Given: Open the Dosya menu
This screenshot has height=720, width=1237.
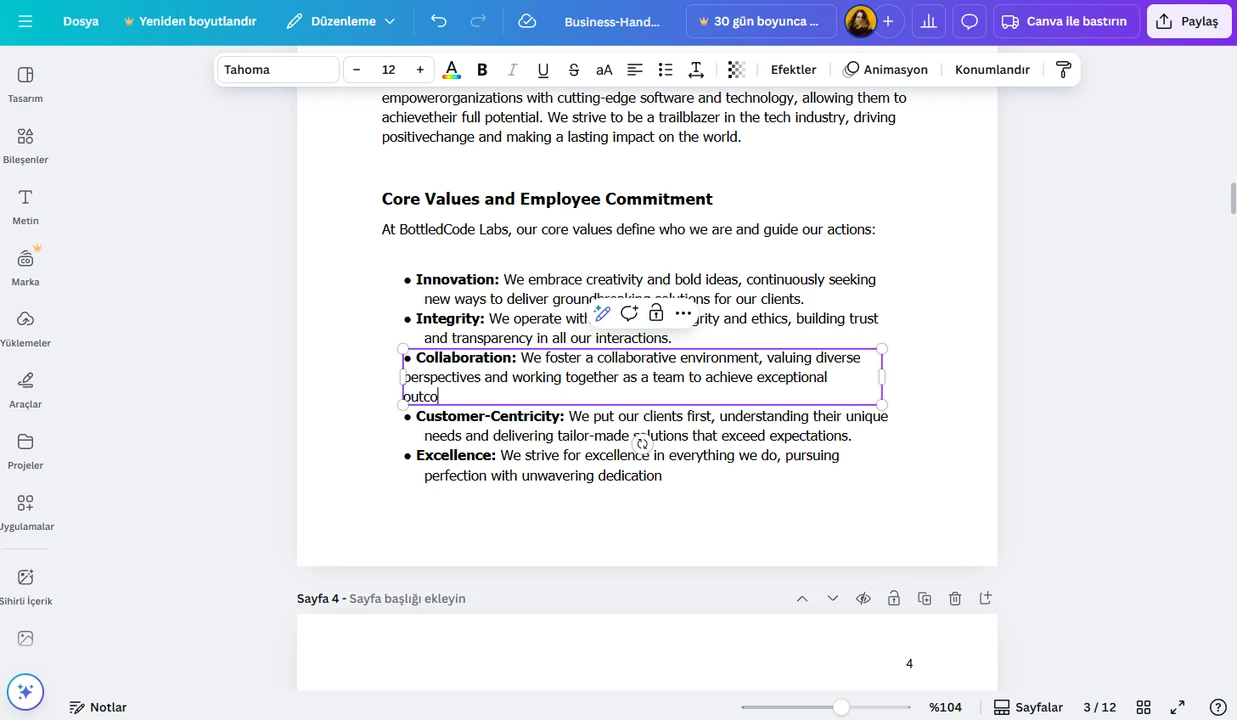Looking at the screenshot, I should pyautogui.click(x=81, y=21).
